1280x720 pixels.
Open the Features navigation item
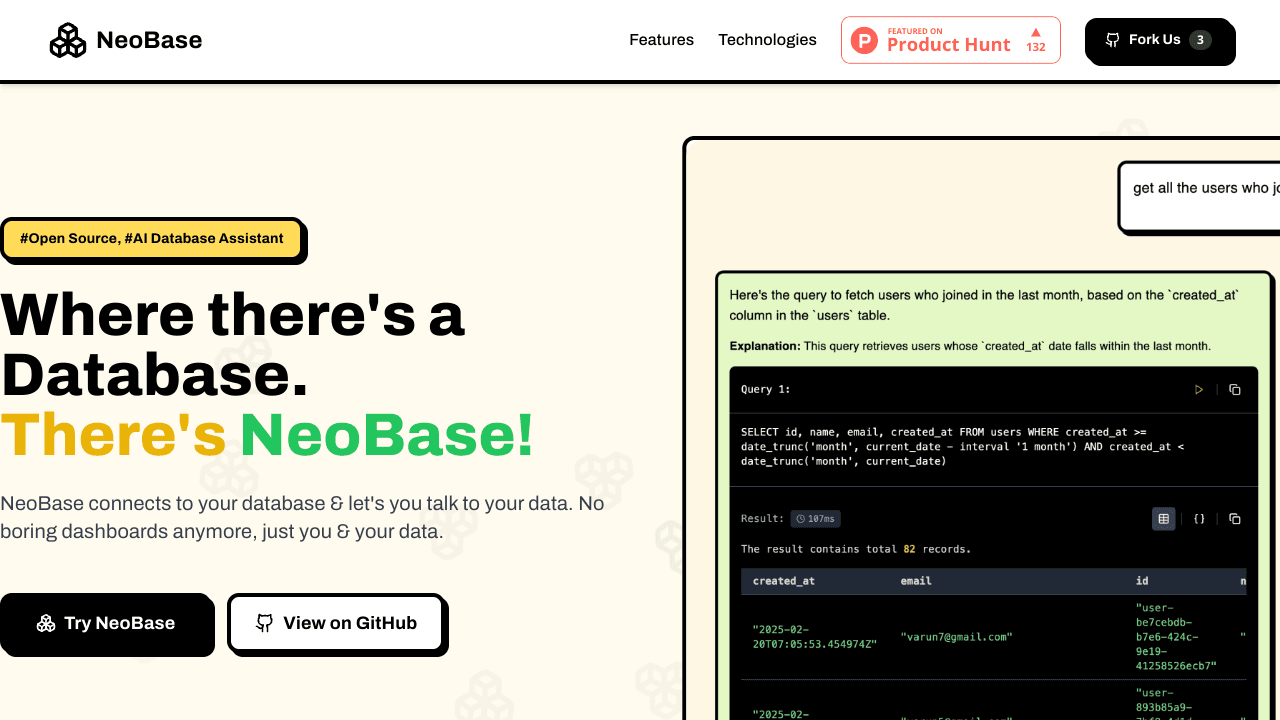point(661,40)
